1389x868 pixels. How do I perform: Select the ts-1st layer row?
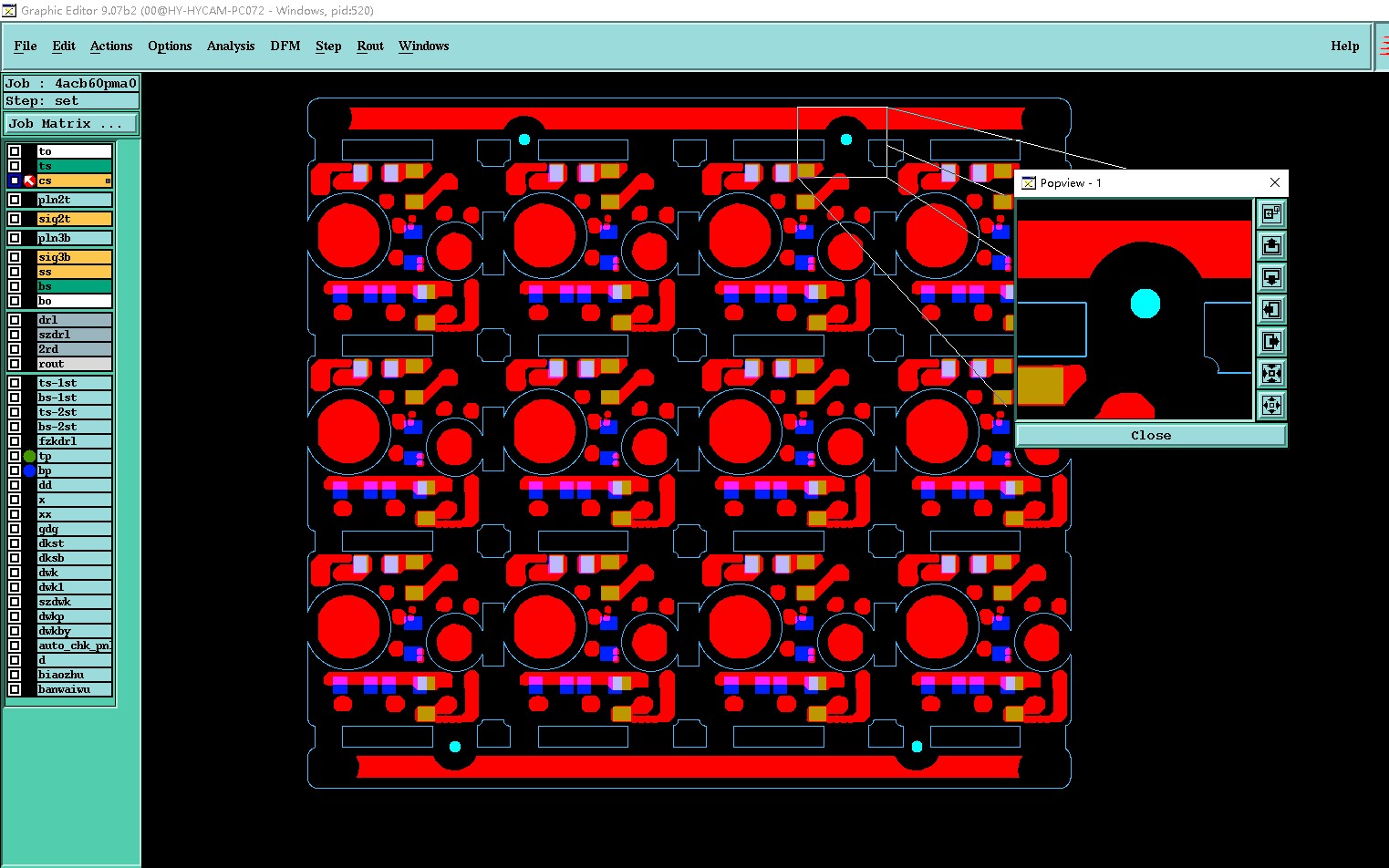(x=74, y=383)
